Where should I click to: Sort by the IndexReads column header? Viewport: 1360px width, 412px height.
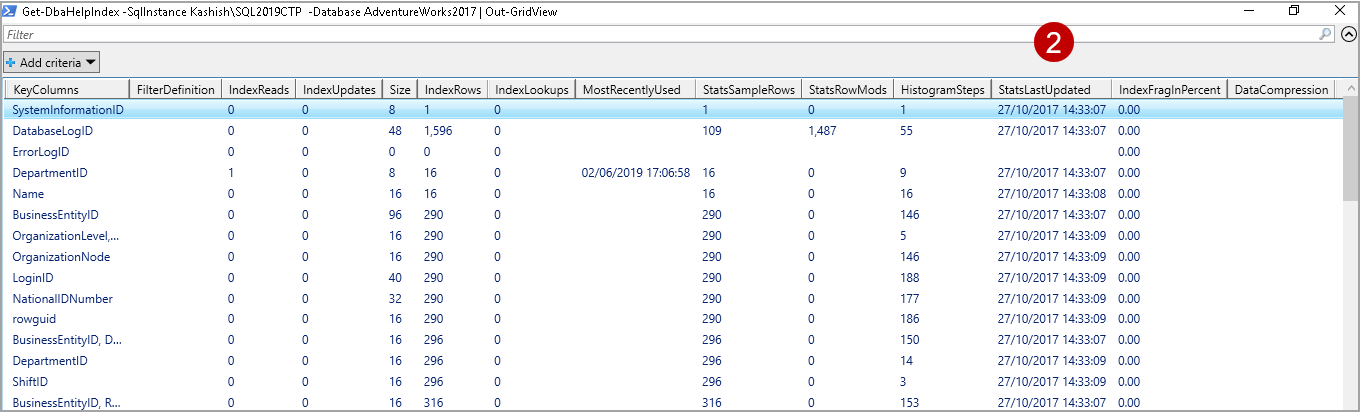click(258, 89)
